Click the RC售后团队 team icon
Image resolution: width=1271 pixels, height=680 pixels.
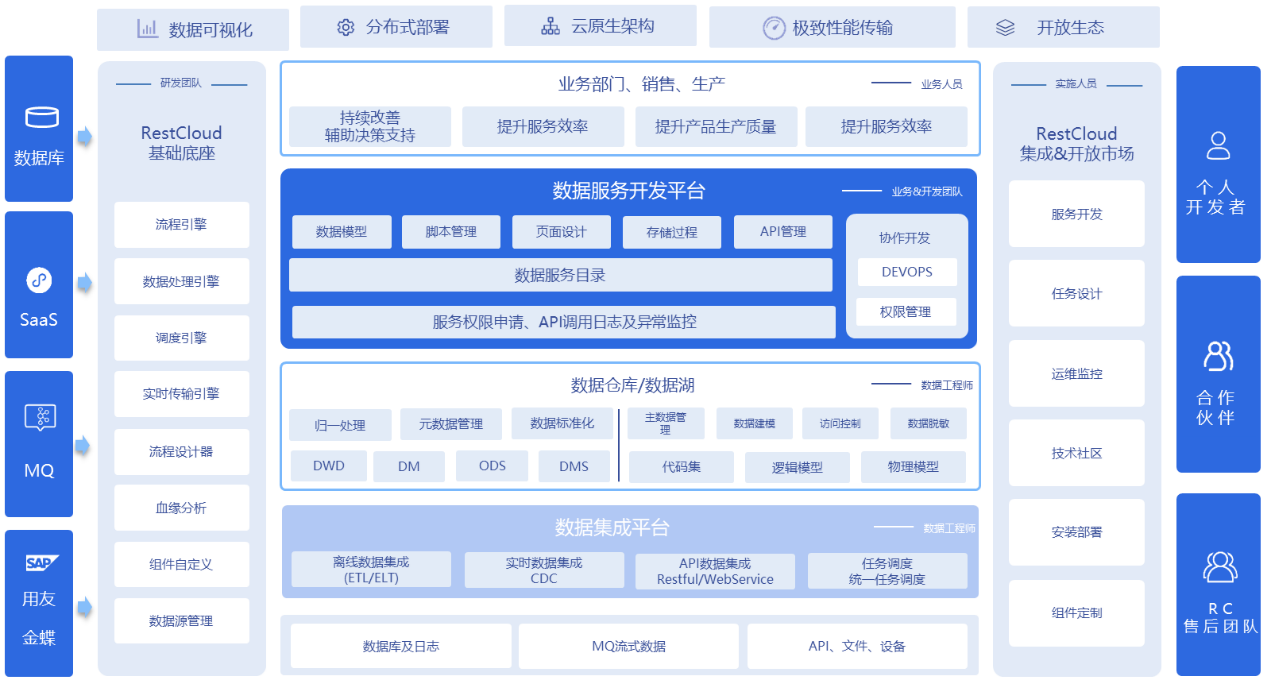(x=1220, y=567)
